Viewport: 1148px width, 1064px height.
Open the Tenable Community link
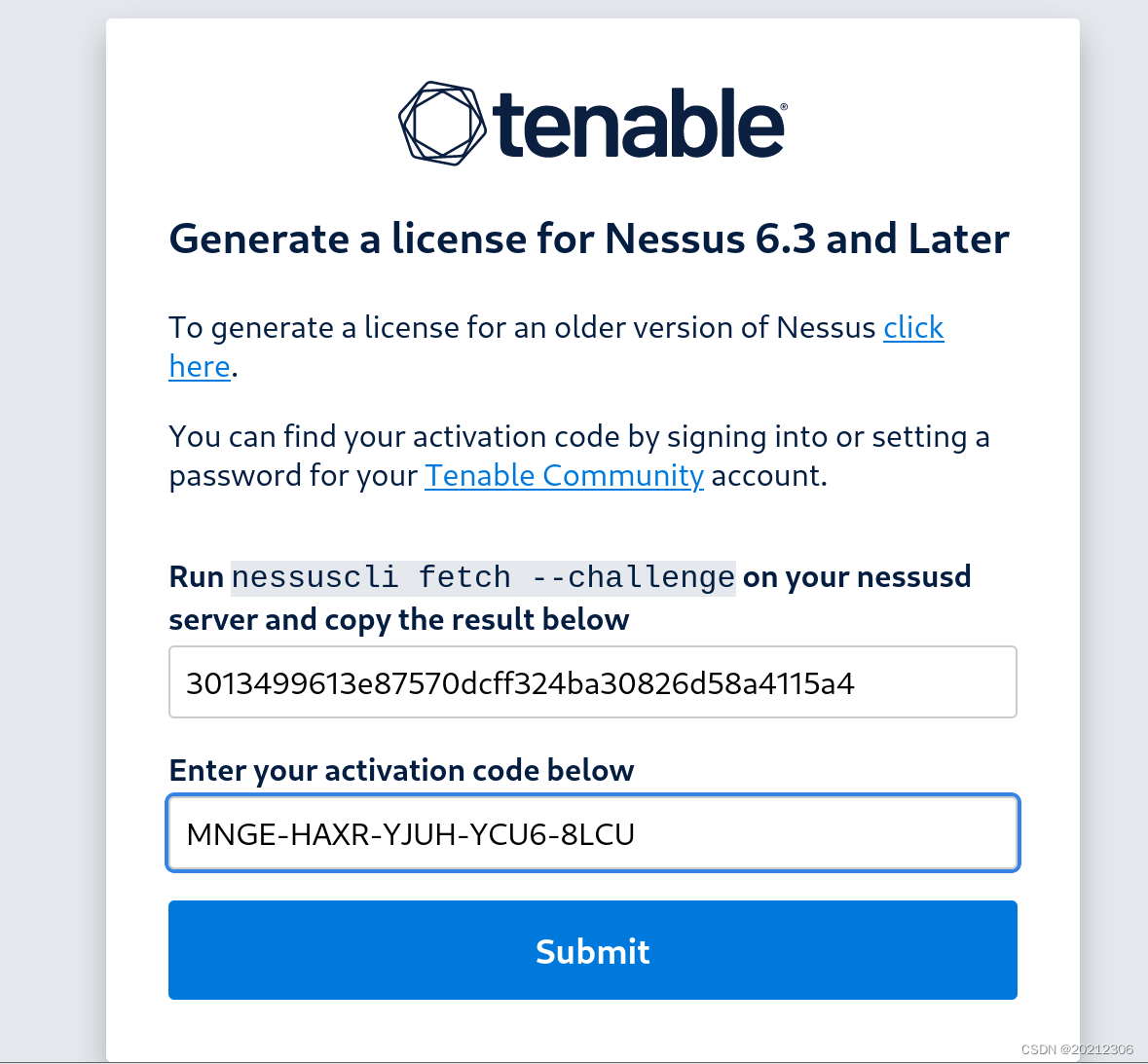click(x=564, y=476)
